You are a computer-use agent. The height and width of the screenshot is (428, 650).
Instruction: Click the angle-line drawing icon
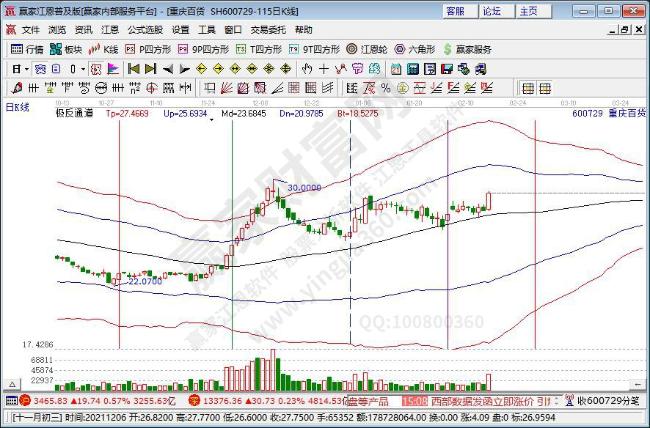[277, 88]
